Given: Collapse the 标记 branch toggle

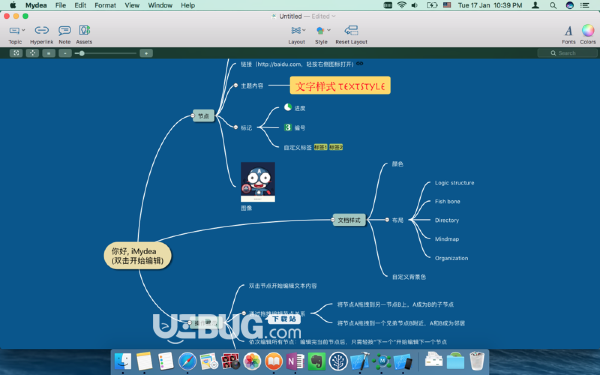Looking at the screenshot, I should pos(236,127).
